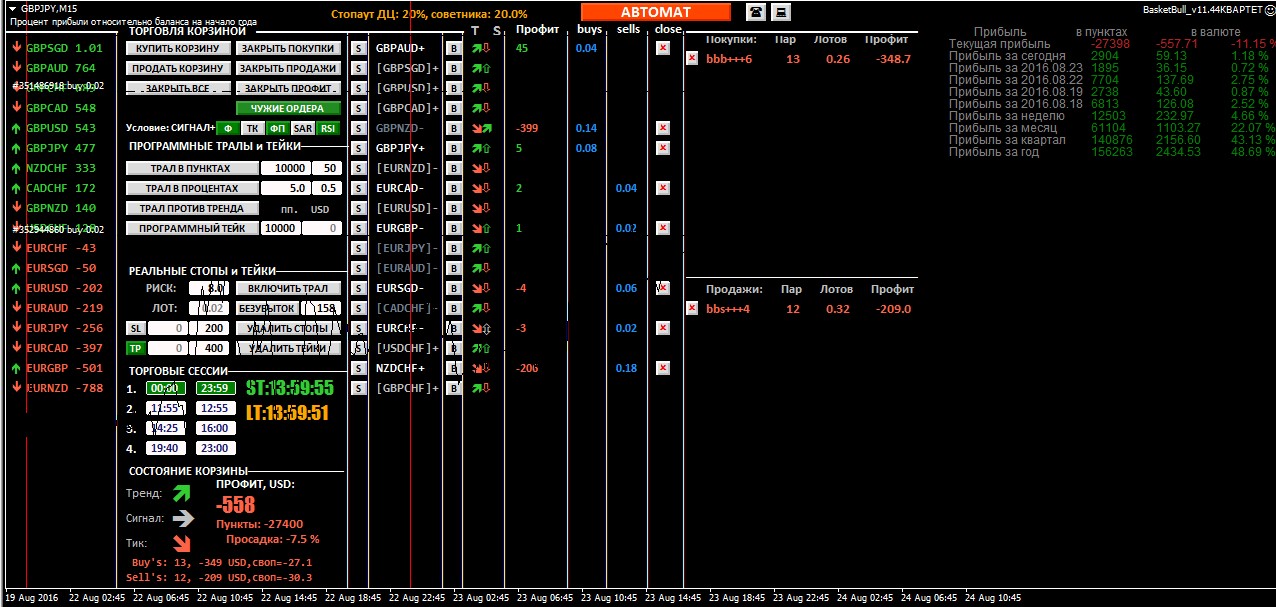
Task: Click the computer icon beside the telephone
Action: pyautogui.click(x=781, y=12)
